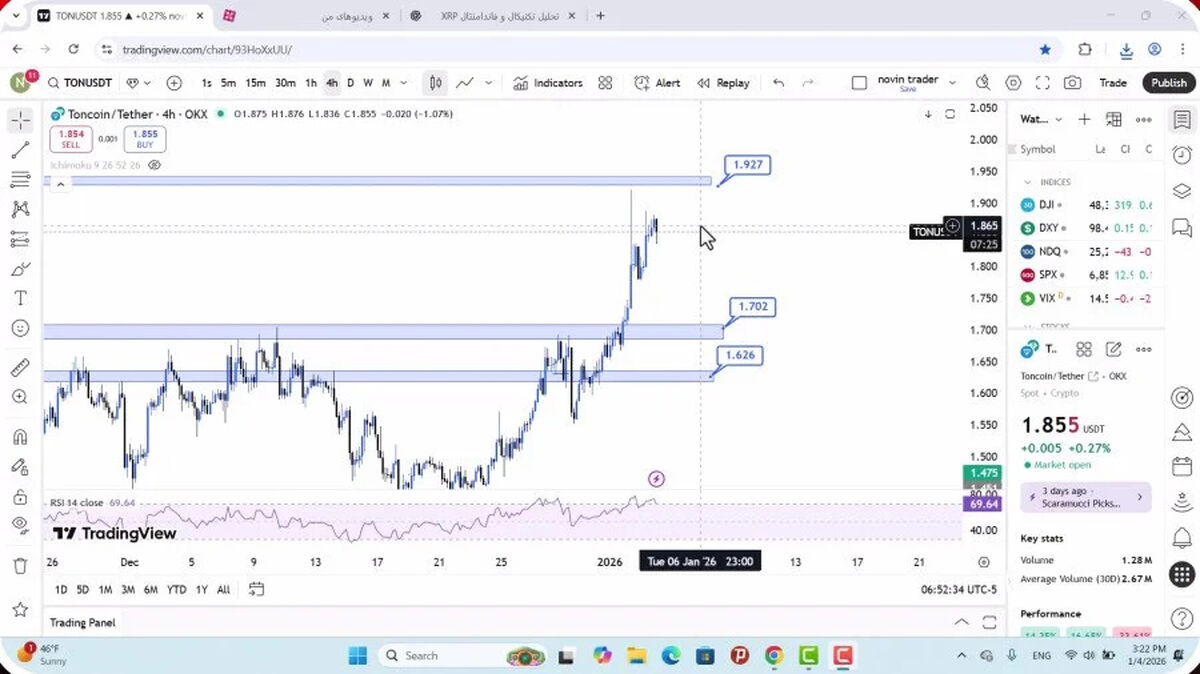Click the 1.854 SELL button
The width and height of the screenshot is (1200, 674).
click(71, 139)
